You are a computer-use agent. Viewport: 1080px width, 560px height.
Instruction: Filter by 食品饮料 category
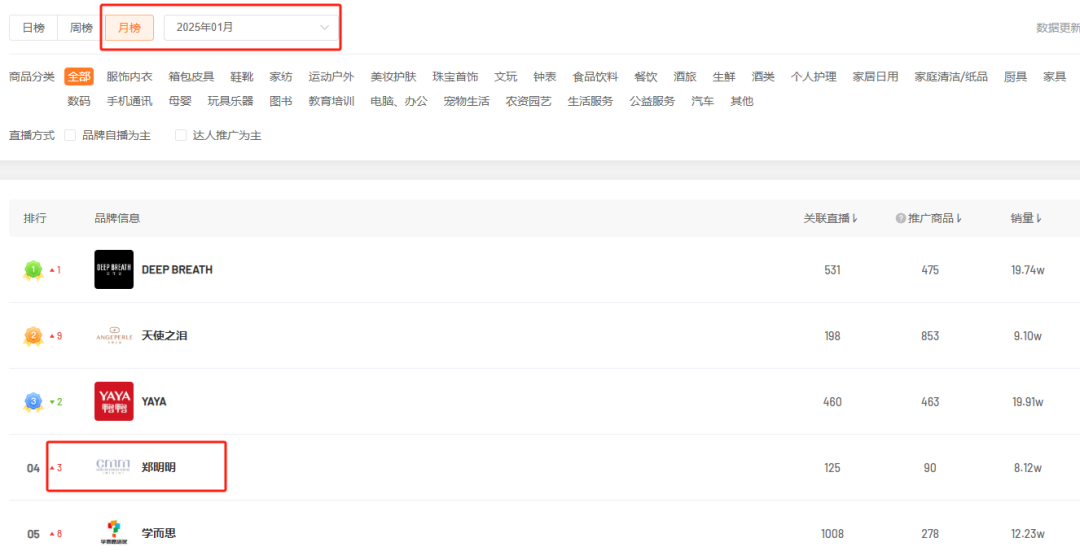595,76
